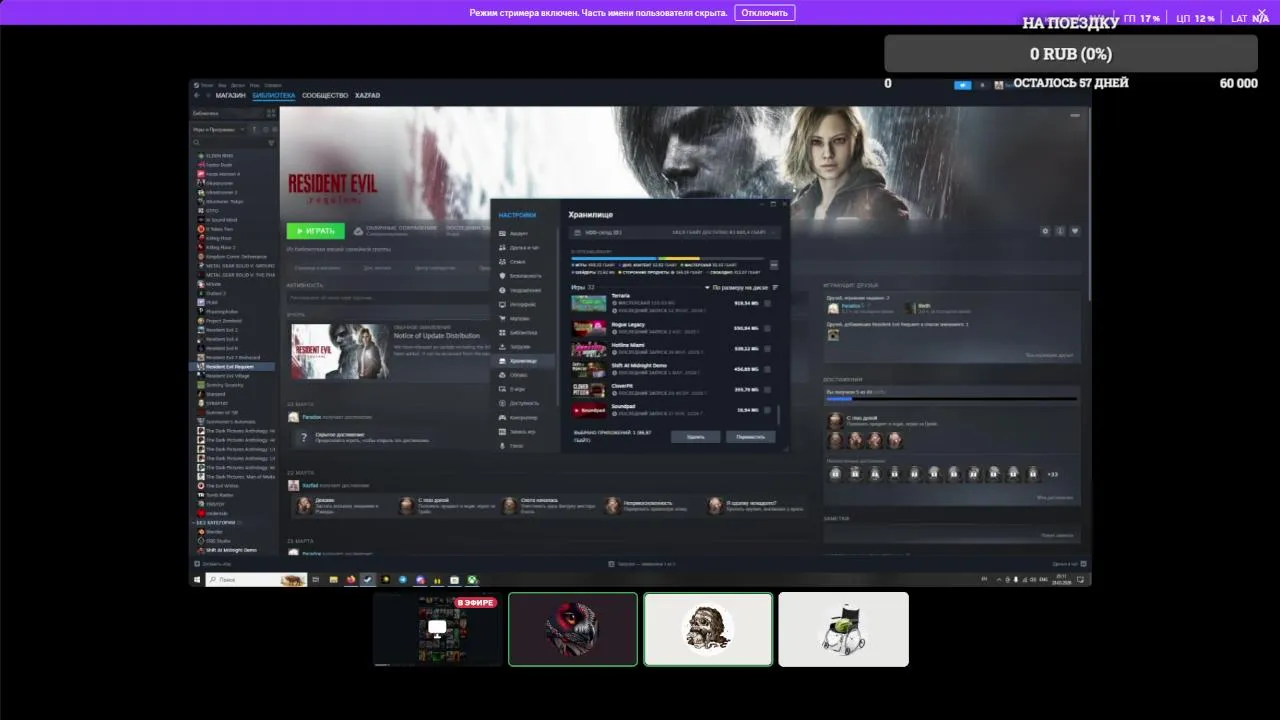Image resolution: width=1280 pixels, height=720 pixels.
Task: Click the library filter icon near search
Action: coord(271,143)
